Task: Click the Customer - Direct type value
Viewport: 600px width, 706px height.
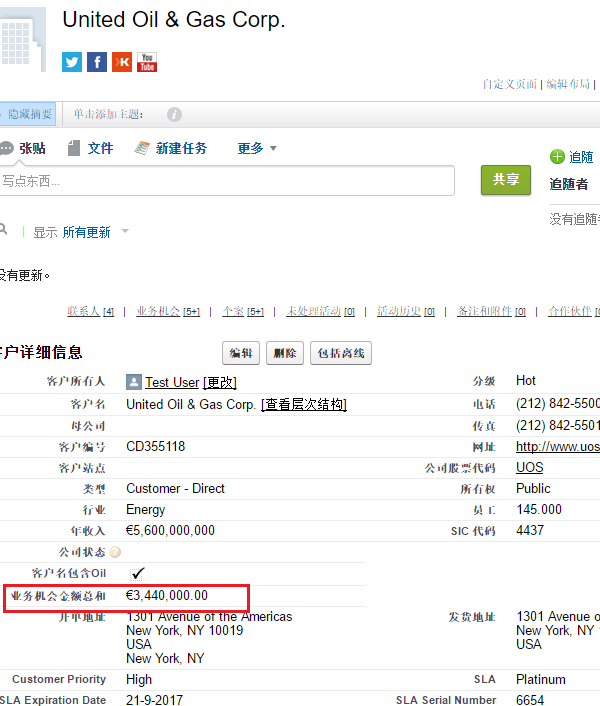Action: (x=175, y=489)
